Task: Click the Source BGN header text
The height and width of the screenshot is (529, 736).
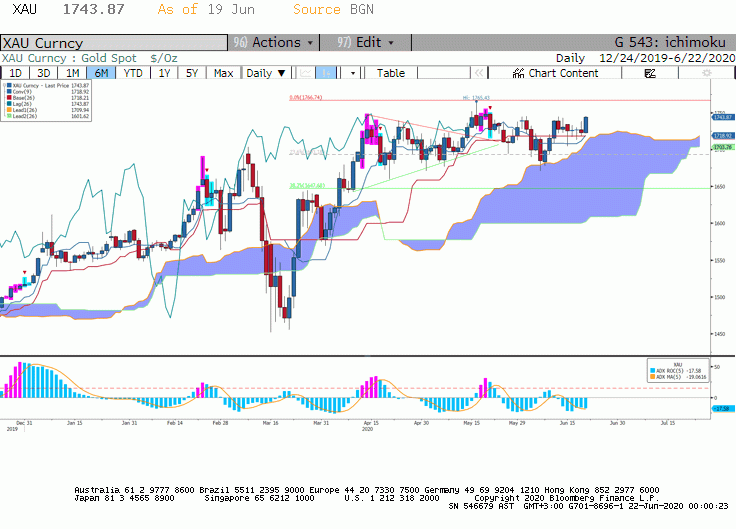Action: pyautogui.click(x=333, y=9)
